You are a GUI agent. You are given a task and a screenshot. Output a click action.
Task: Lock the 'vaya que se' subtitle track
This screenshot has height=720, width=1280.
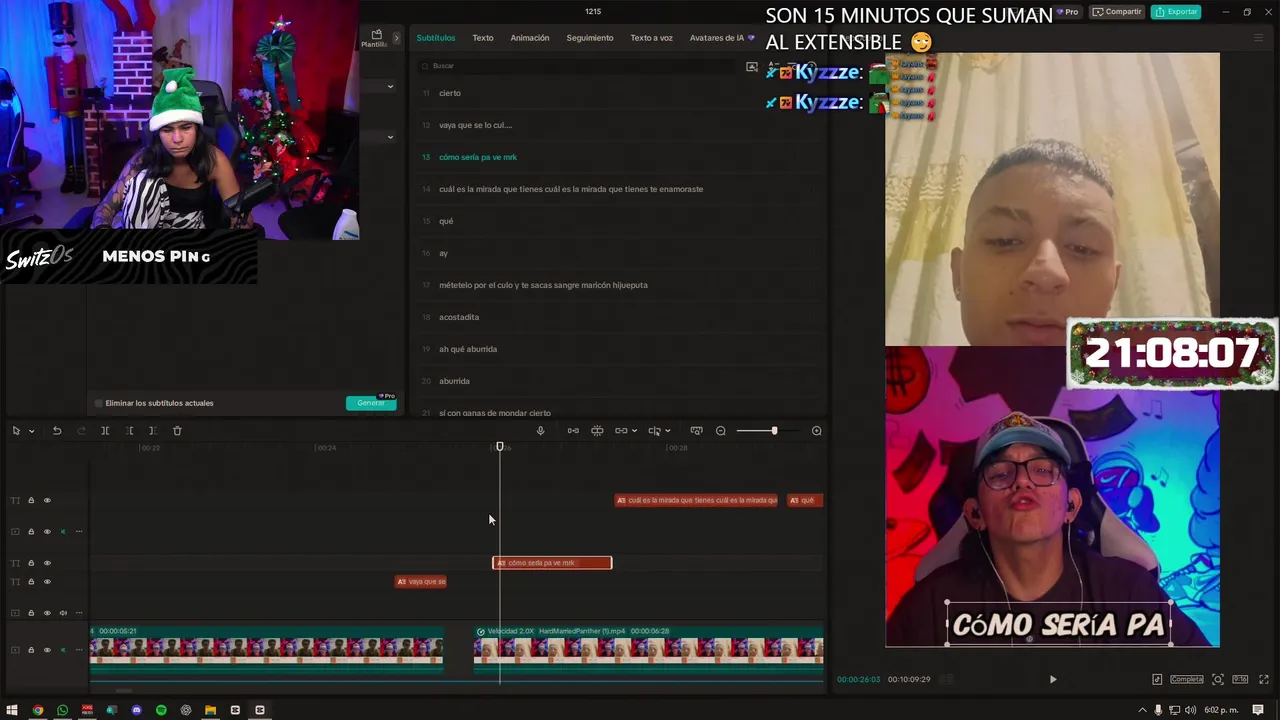31,581
